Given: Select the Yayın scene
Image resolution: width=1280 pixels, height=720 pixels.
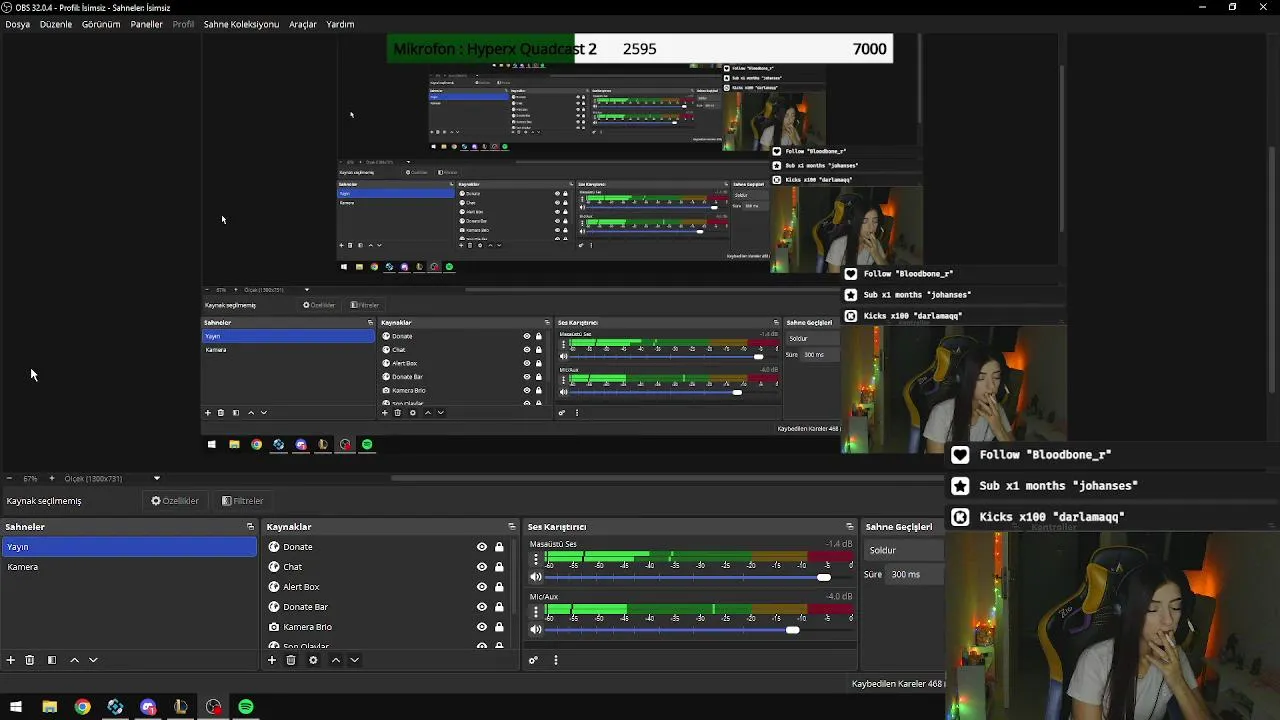Looking at the screenshot, I should pyautogui.click(x=129, y=547).
